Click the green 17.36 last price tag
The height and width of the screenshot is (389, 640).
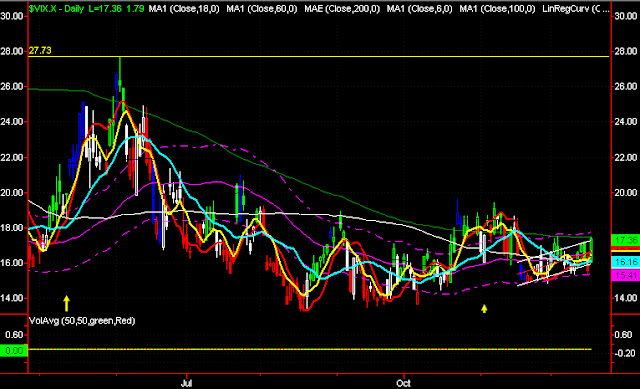pos(625,240)
